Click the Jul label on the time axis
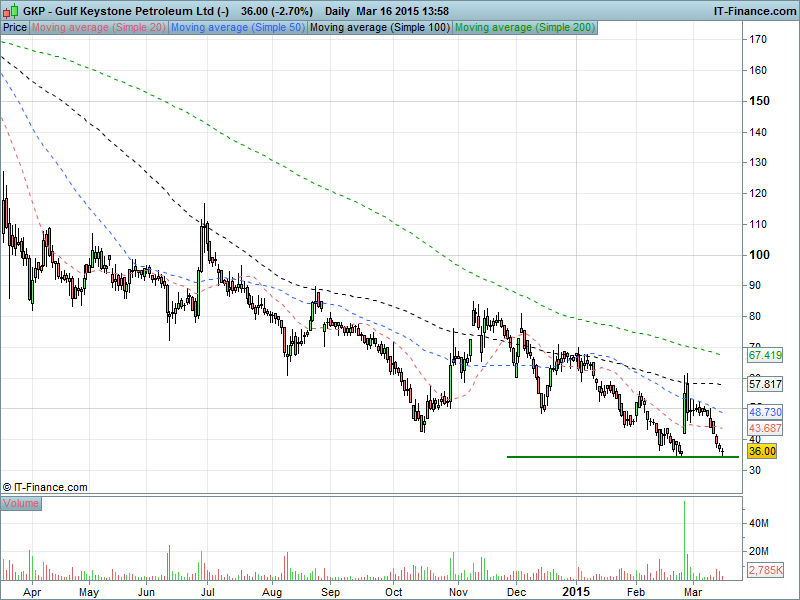Image resolution: width=800 pixels, height=600 pixels. click(x=209, y=592)
